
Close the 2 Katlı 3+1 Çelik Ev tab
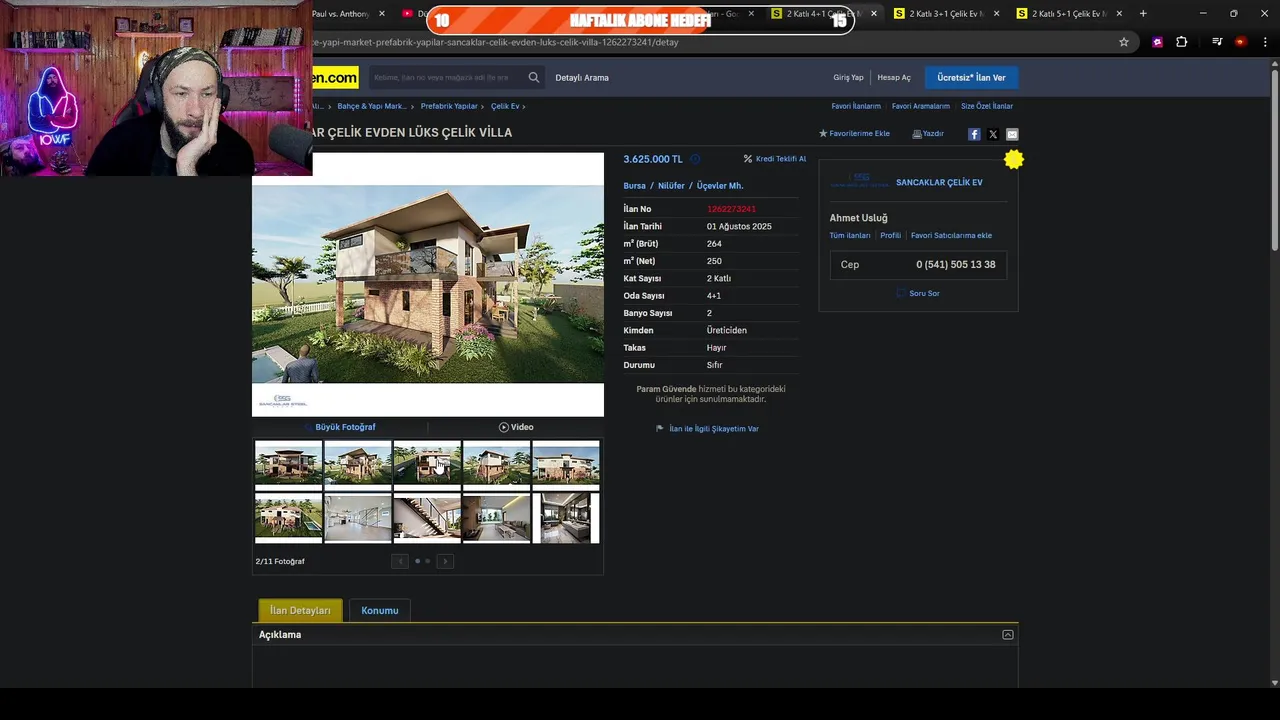point(996,13)
